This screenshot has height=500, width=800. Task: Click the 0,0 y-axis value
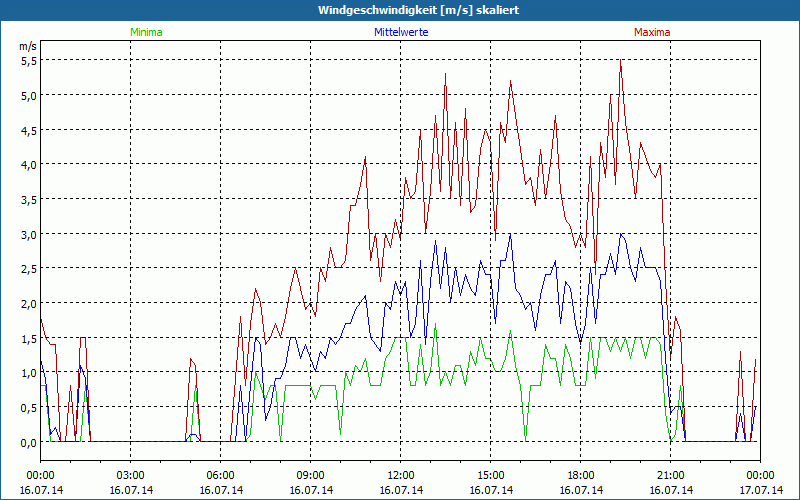point(29,442)
